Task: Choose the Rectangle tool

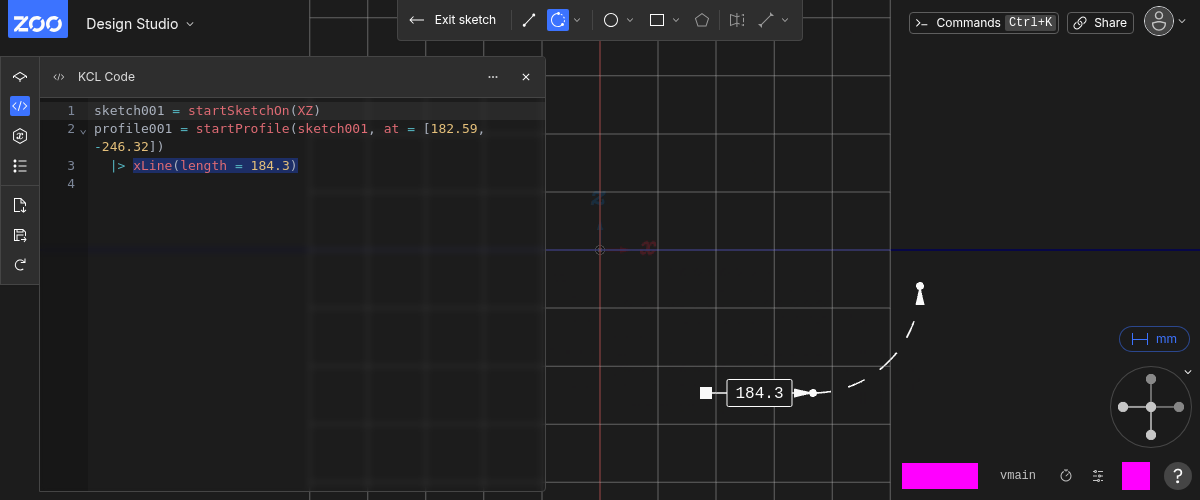Action: coord(657,20)
